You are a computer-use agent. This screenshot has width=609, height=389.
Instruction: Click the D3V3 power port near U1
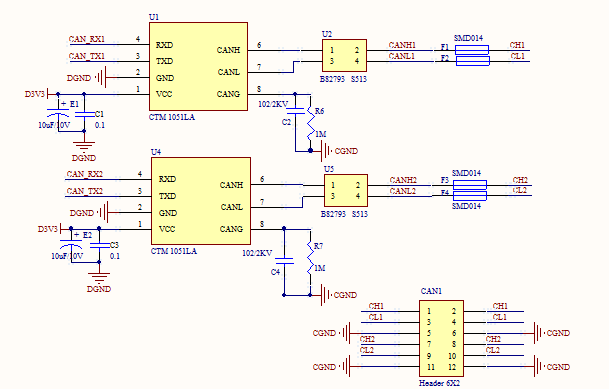37,94
